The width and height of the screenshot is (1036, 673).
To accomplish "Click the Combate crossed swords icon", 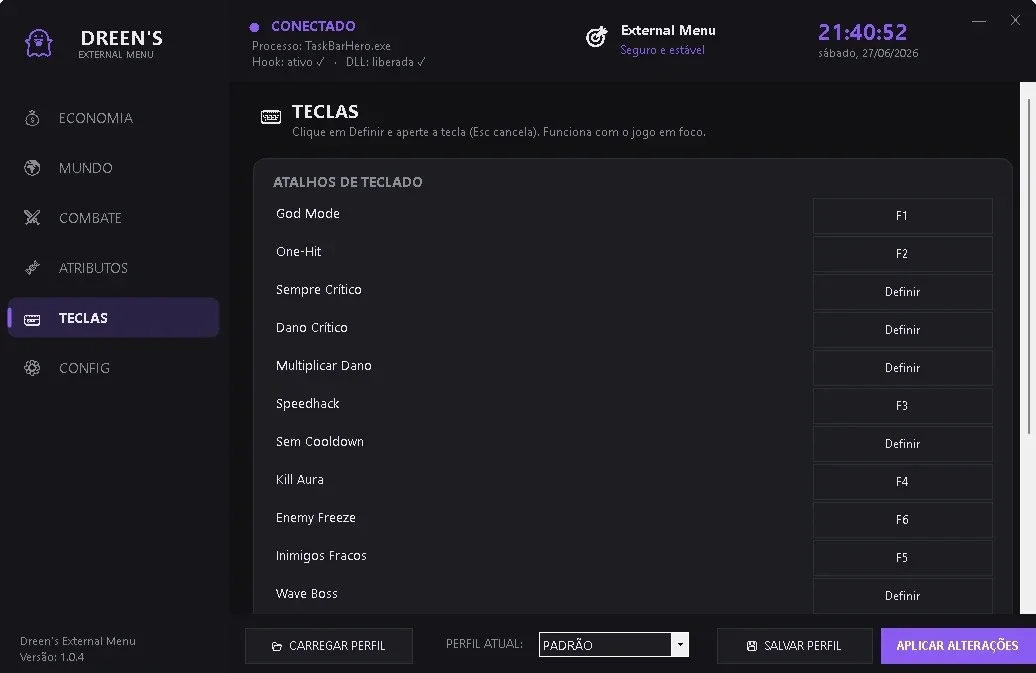I will [x=32, y=217].
